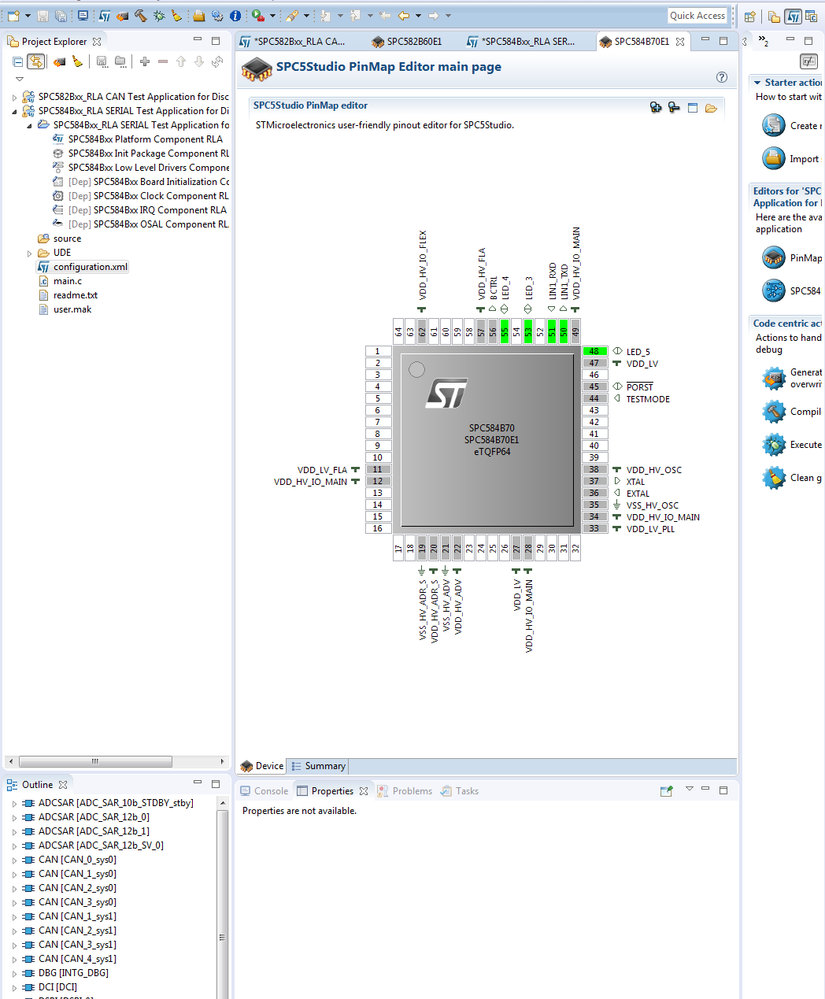
Task: Zoom out the PinMap editor view
Action: 674,107
